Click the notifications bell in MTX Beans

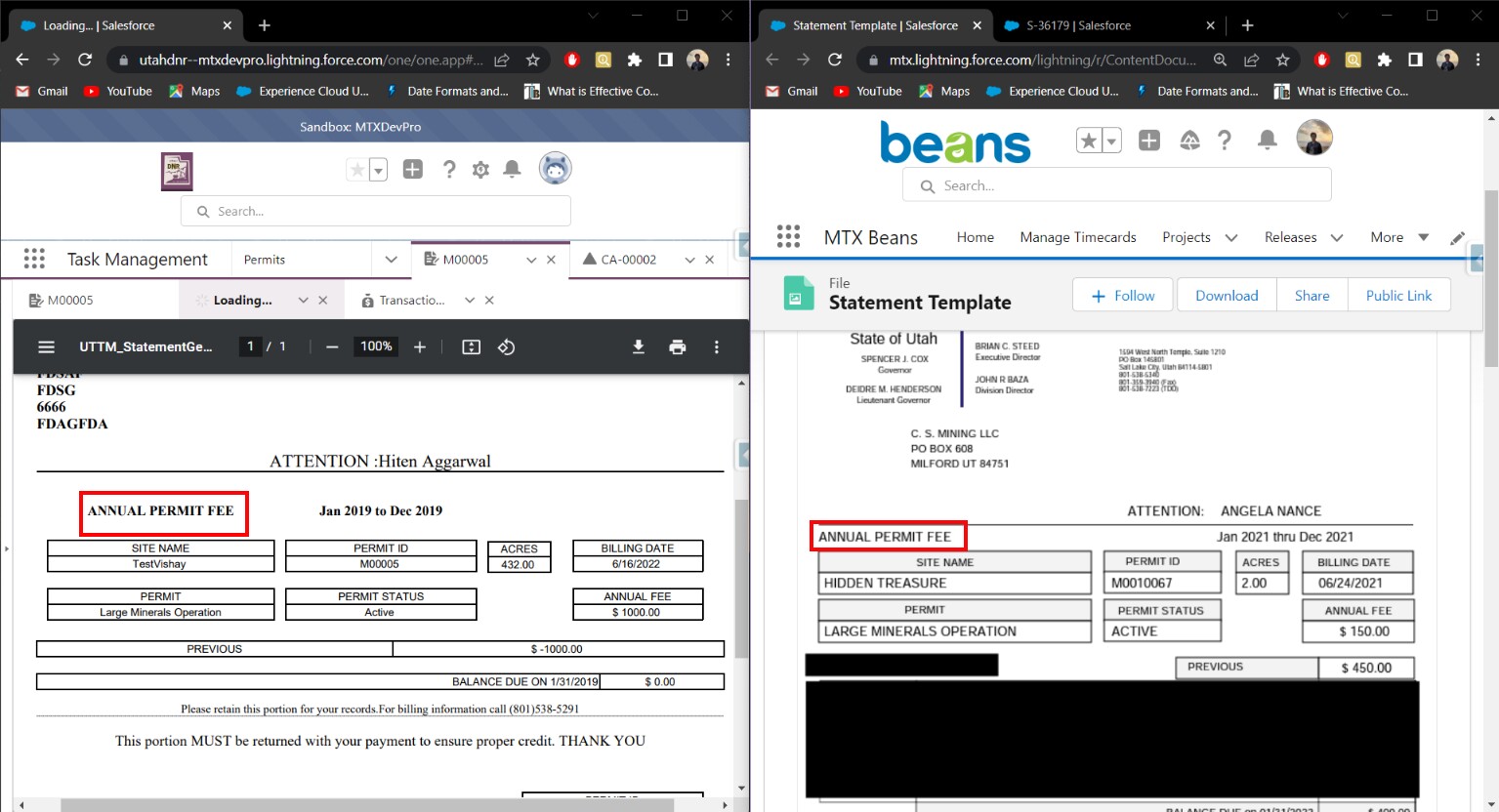1267,139
